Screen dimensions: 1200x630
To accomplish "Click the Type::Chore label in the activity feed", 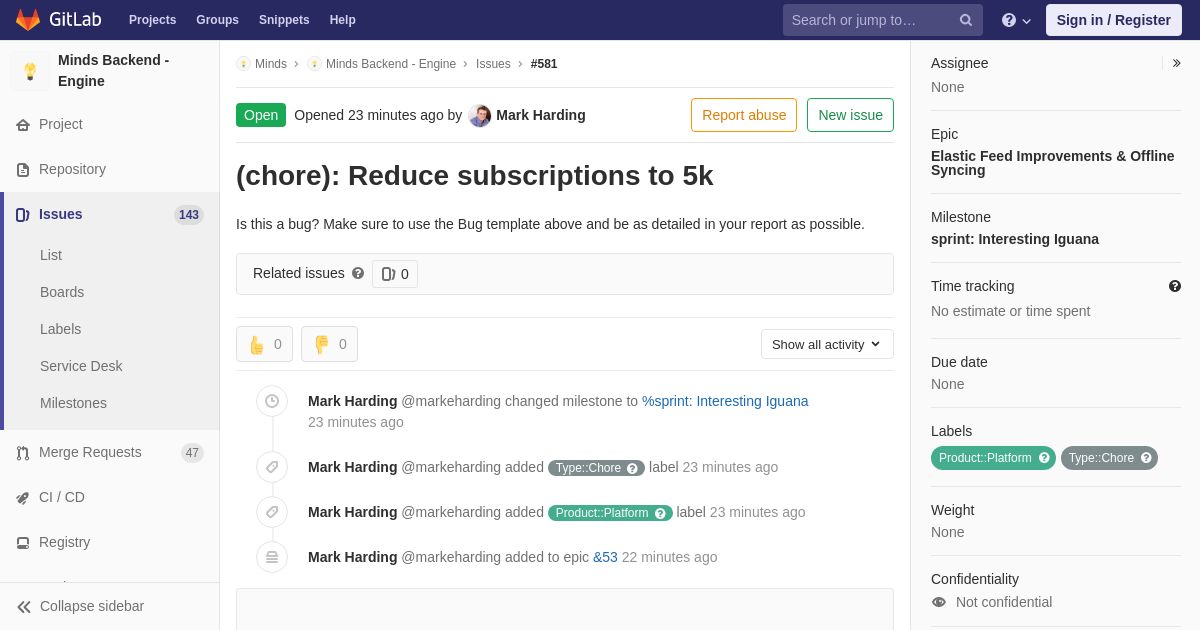I will coord(596,468).
